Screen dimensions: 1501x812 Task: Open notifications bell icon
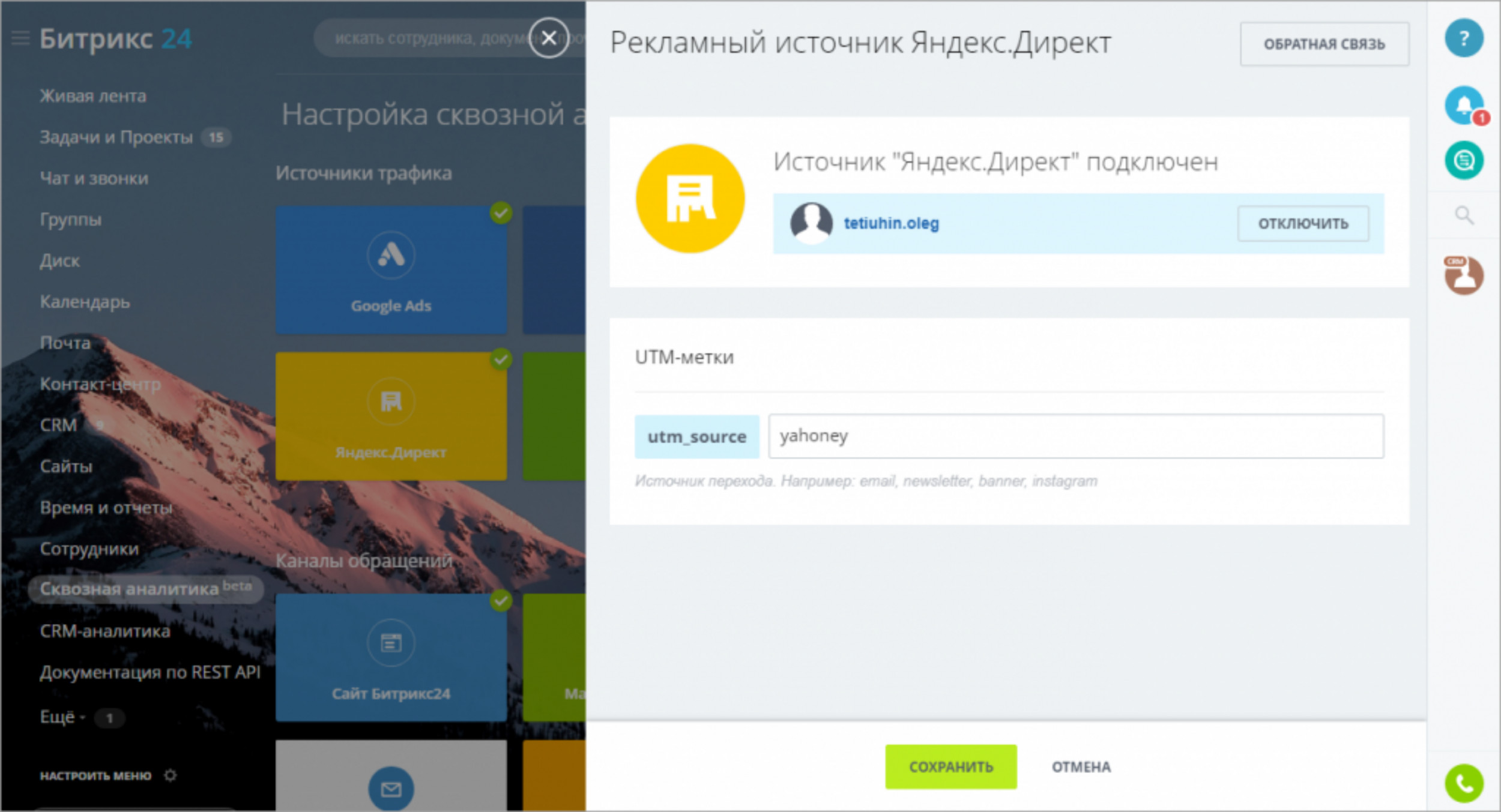[x=1463, y=105]
